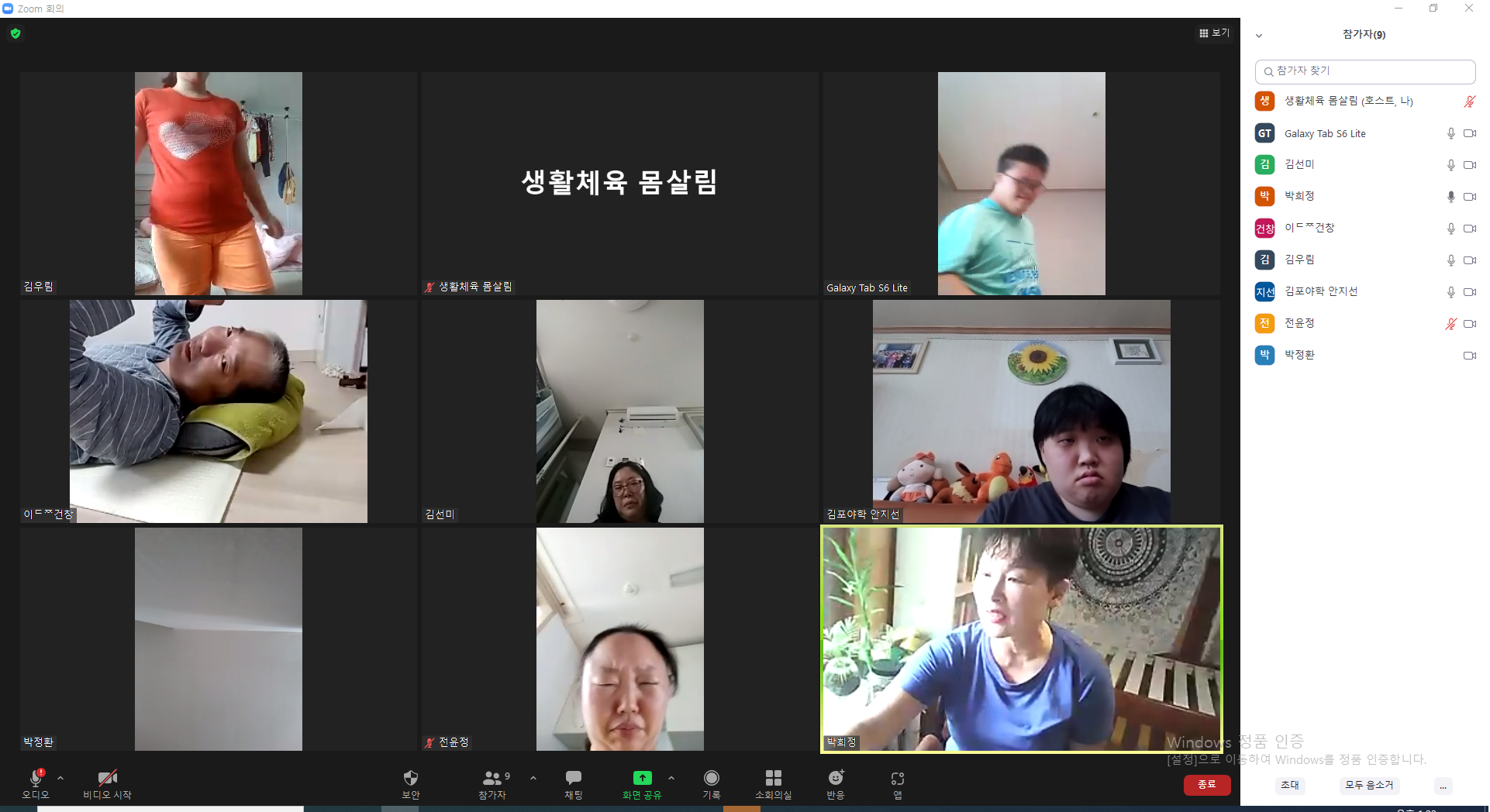Open the 참가자 panel icon
The image size is (1490, 812).
click(x=491, y=778)
